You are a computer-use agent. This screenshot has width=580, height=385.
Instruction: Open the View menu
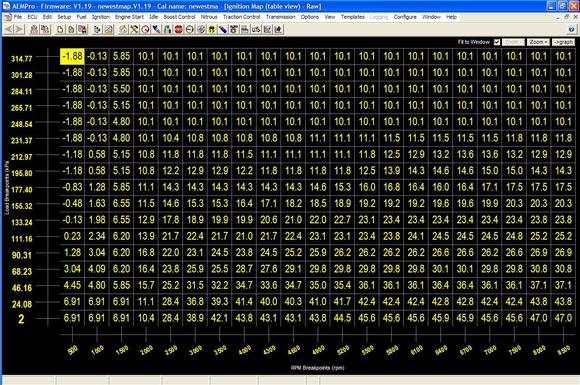tap(330, 17)
